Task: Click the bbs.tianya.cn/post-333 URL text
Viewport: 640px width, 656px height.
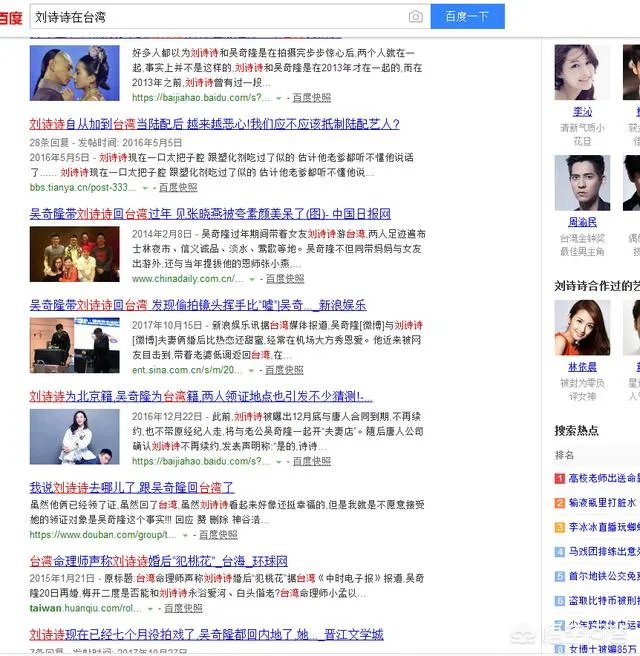Action: pos(83,187)
